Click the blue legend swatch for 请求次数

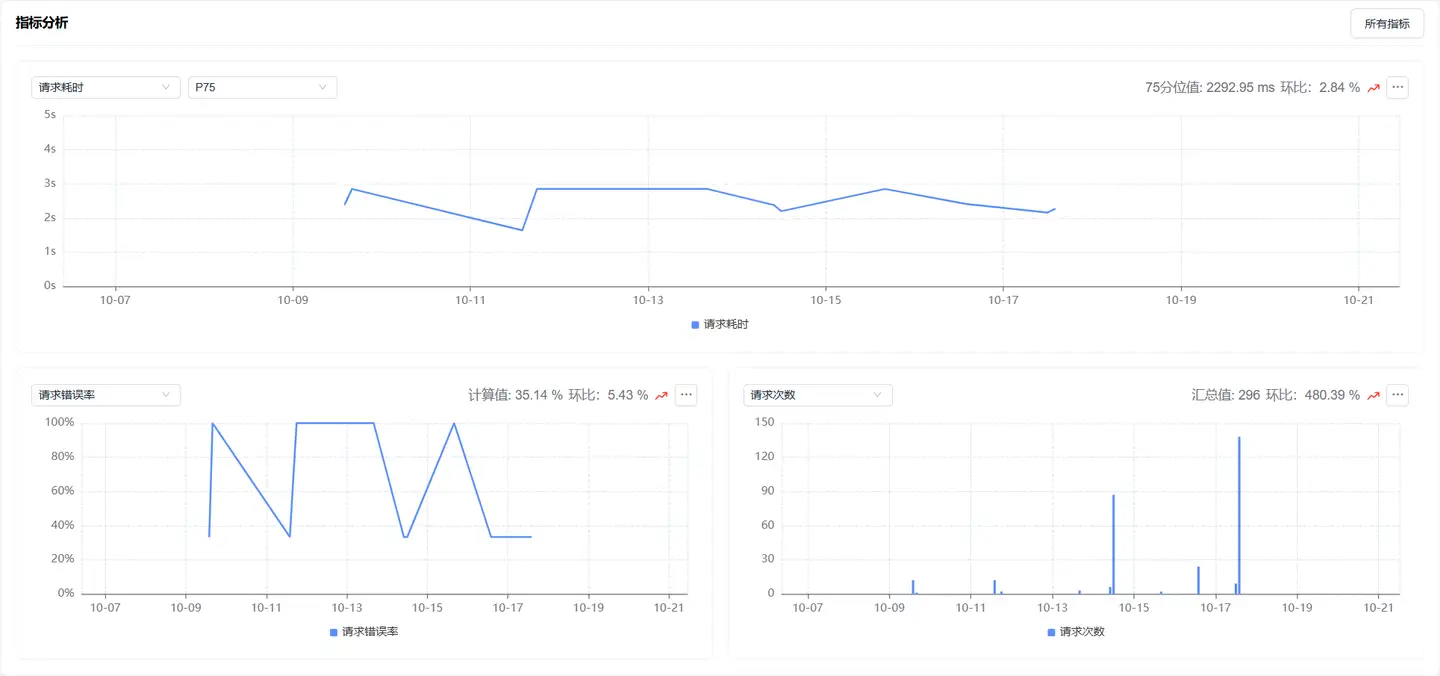click(x=1051, y=632)
